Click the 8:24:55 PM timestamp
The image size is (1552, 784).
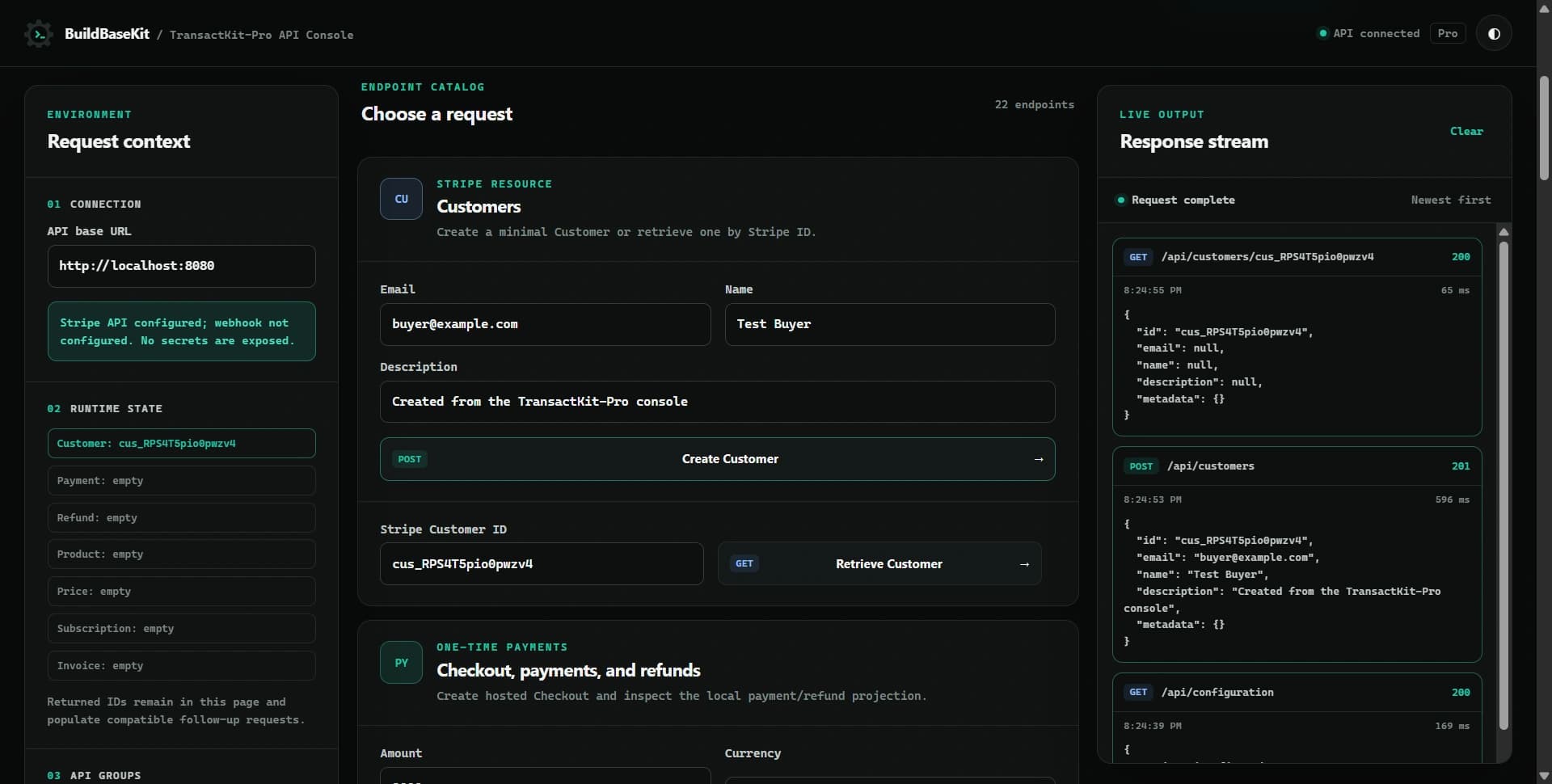point(1152,291)
